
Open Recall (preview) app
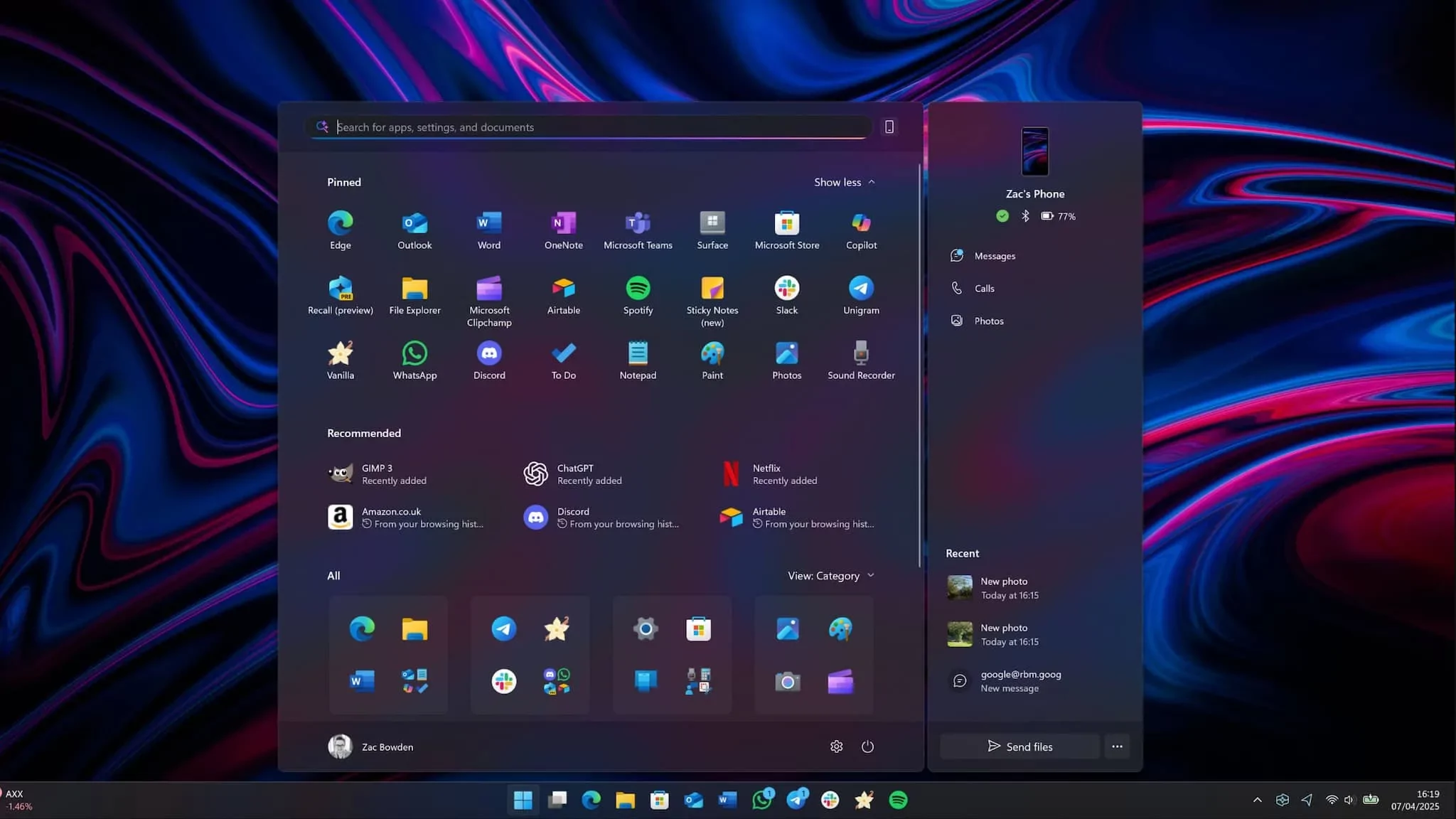tap(340, 289)
